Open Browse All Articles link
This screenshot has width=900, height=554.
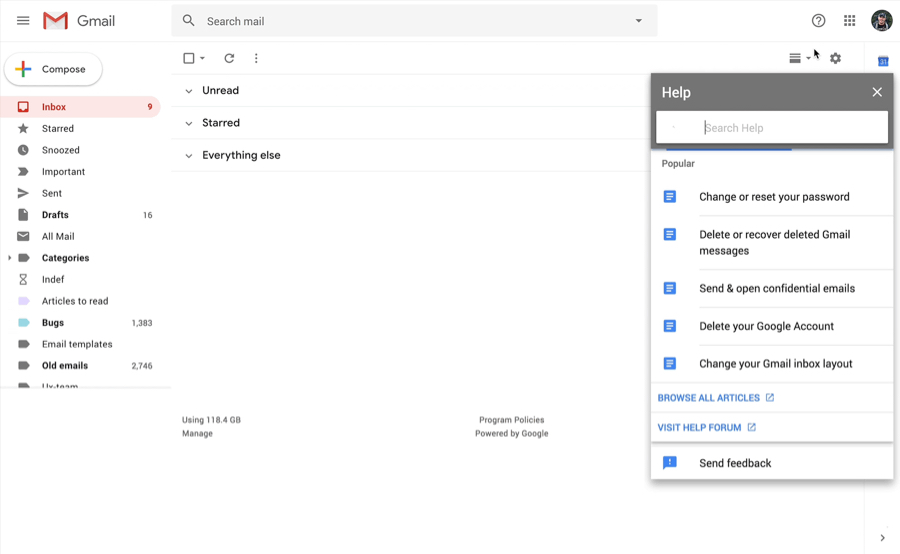pos(715,398)
